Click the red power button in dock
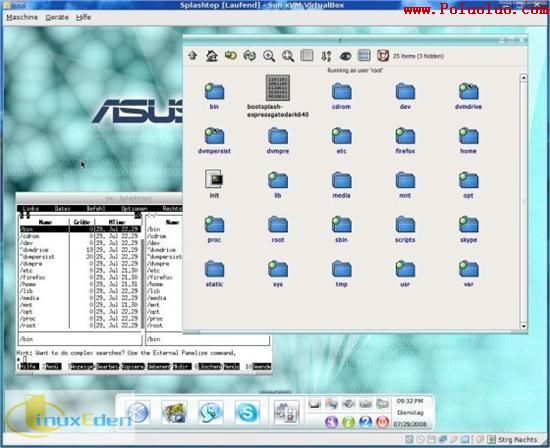This screenshot has width=550, height=448. point(382,422)
